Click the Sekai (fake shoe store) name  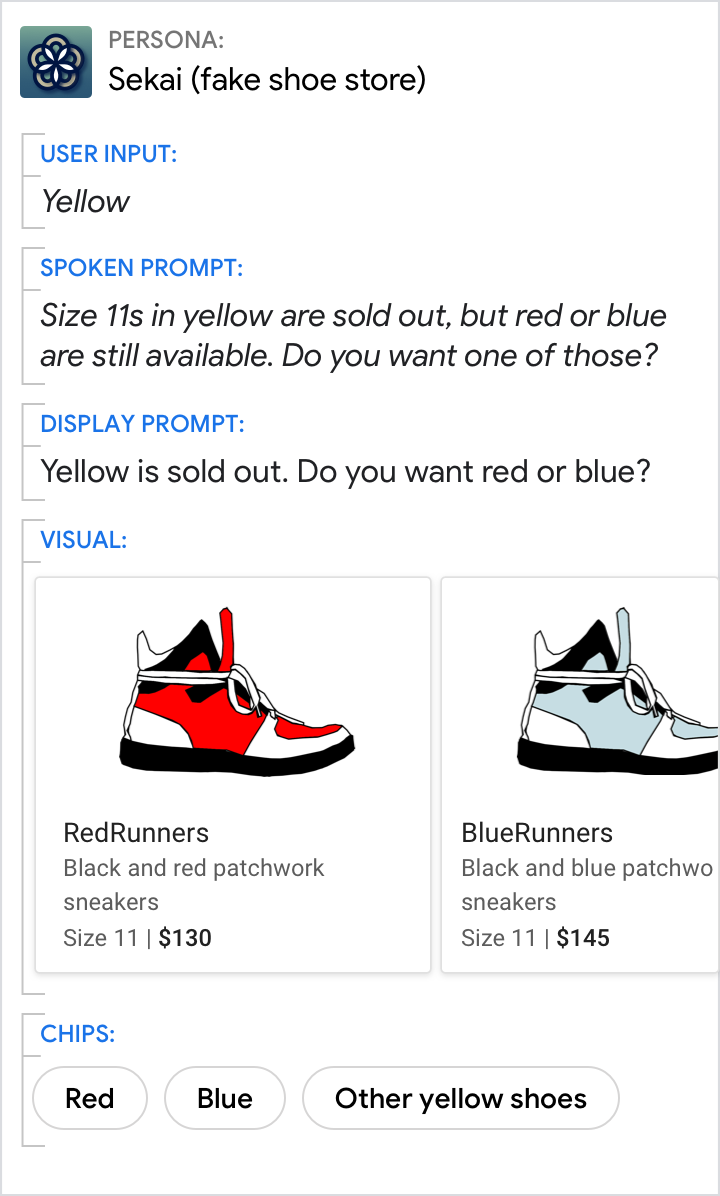tap(267, 79)
